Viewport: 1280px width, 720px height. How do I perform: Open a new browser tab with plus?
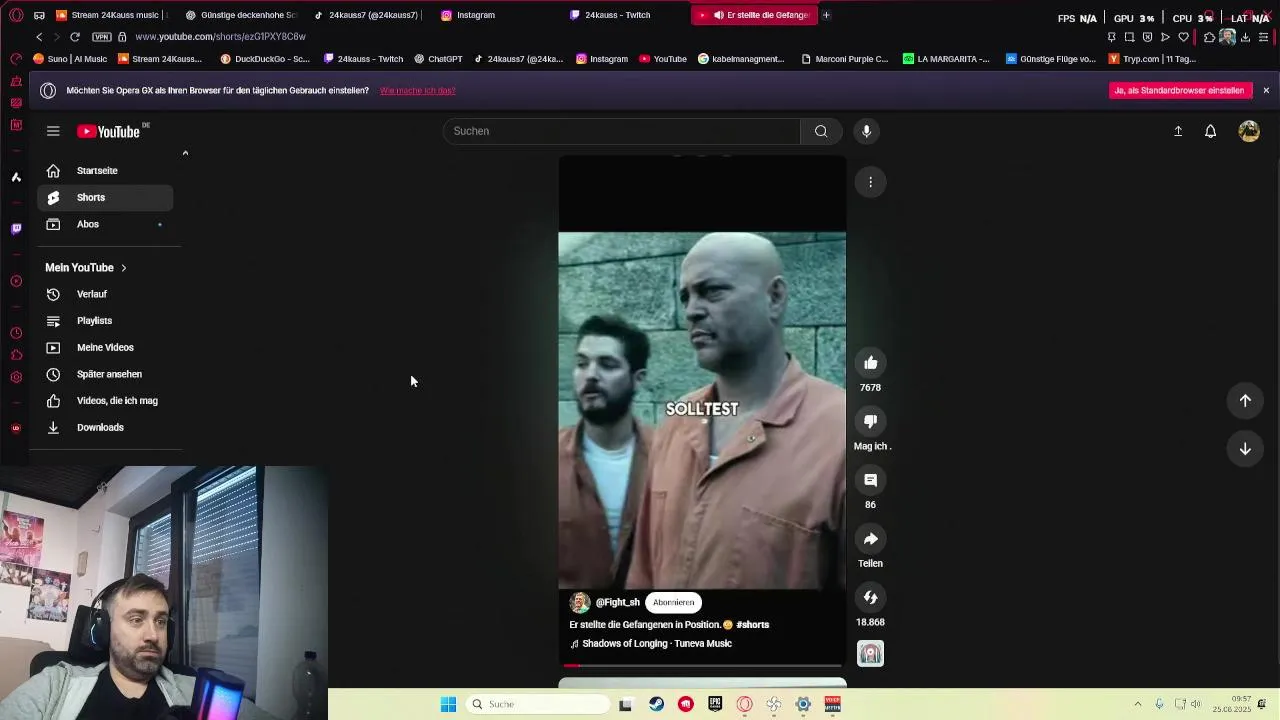pyautogui.click(x=826, y=15)
